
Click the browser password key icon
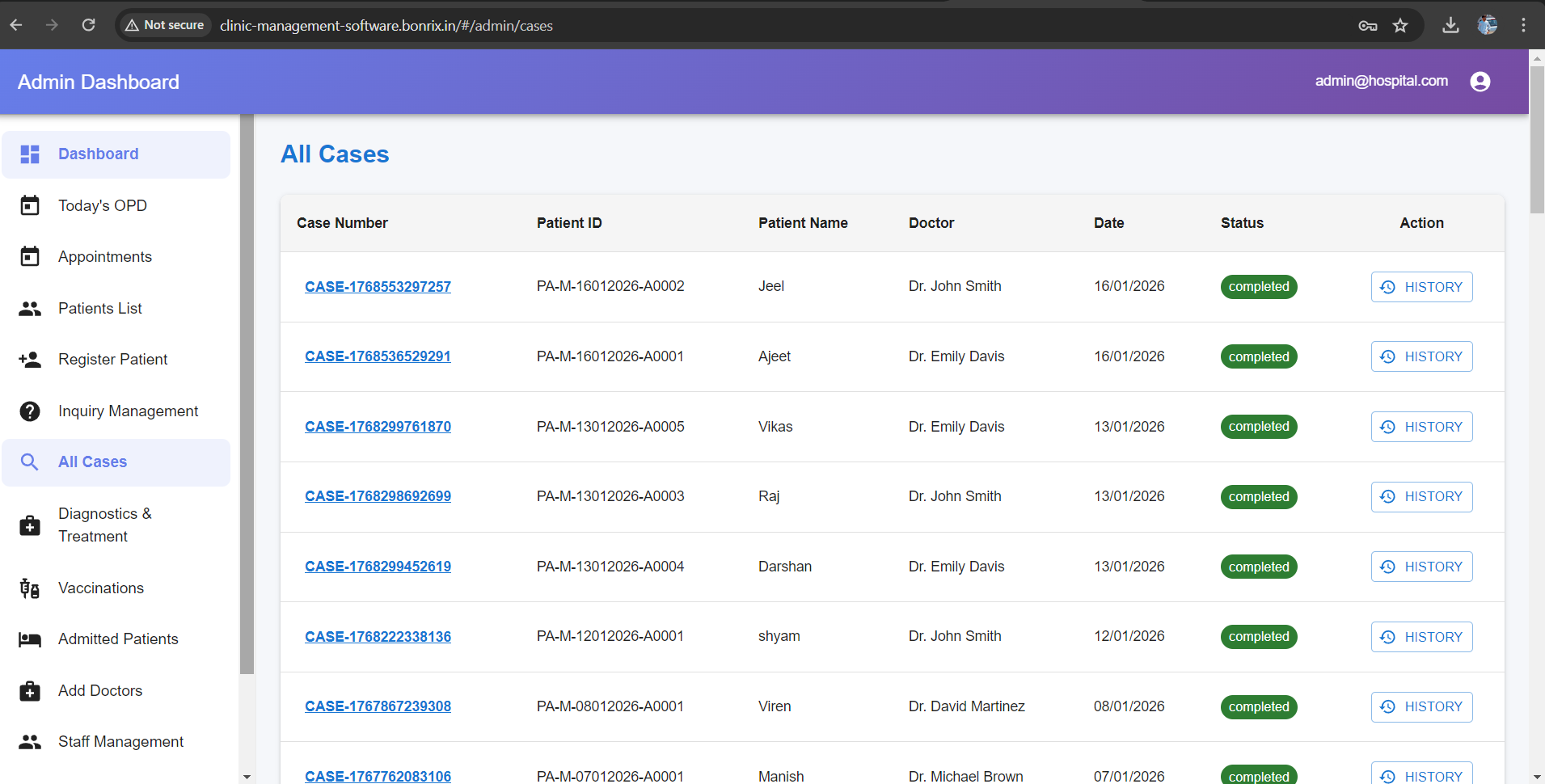coord(1367,26)
